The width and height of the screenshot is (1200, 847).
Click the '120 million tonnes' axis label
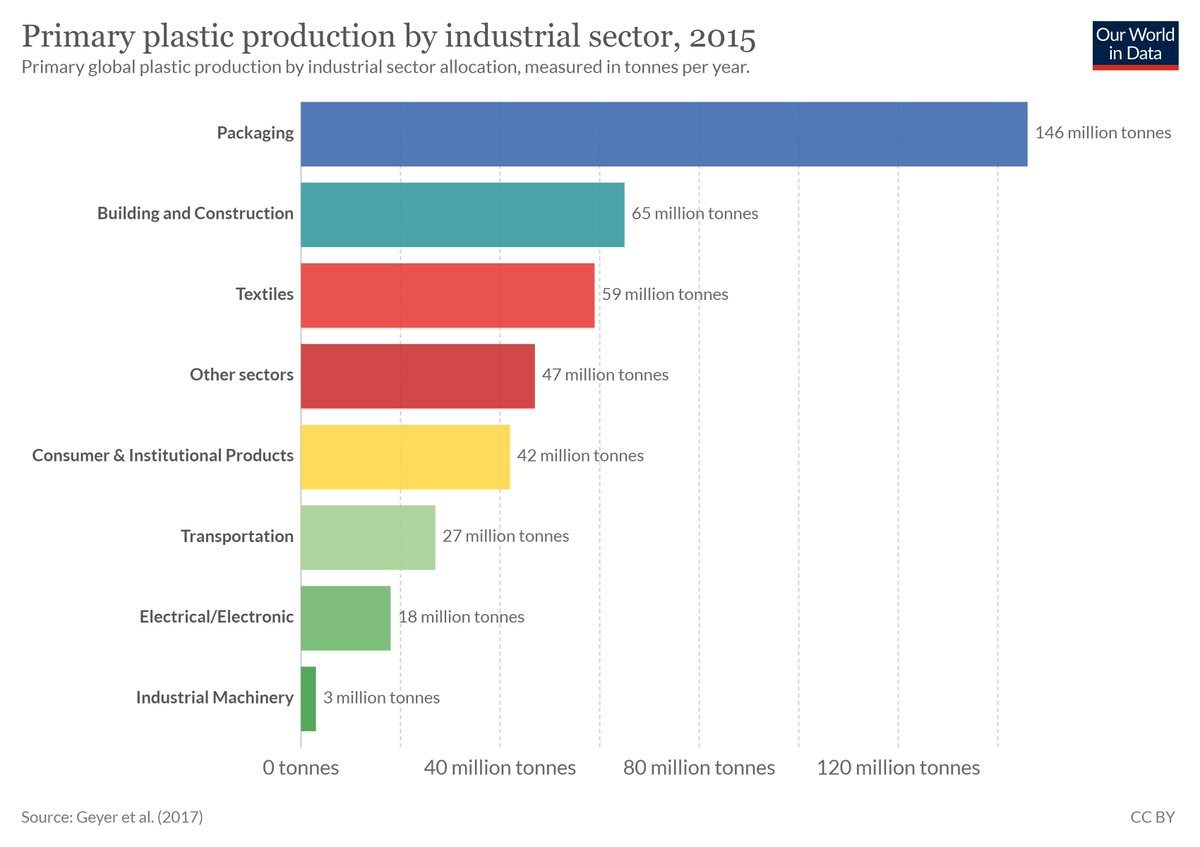tap(899, 768)
